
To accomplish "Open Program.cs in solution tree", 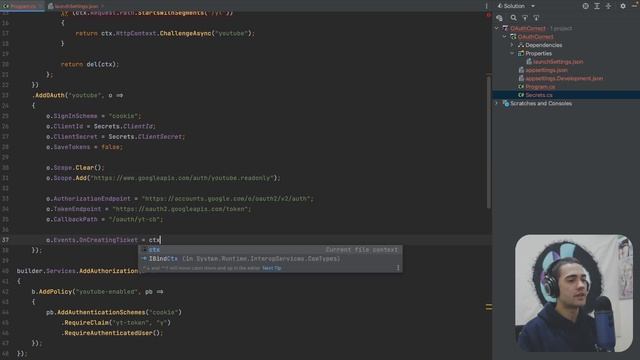I will (540, 87).
